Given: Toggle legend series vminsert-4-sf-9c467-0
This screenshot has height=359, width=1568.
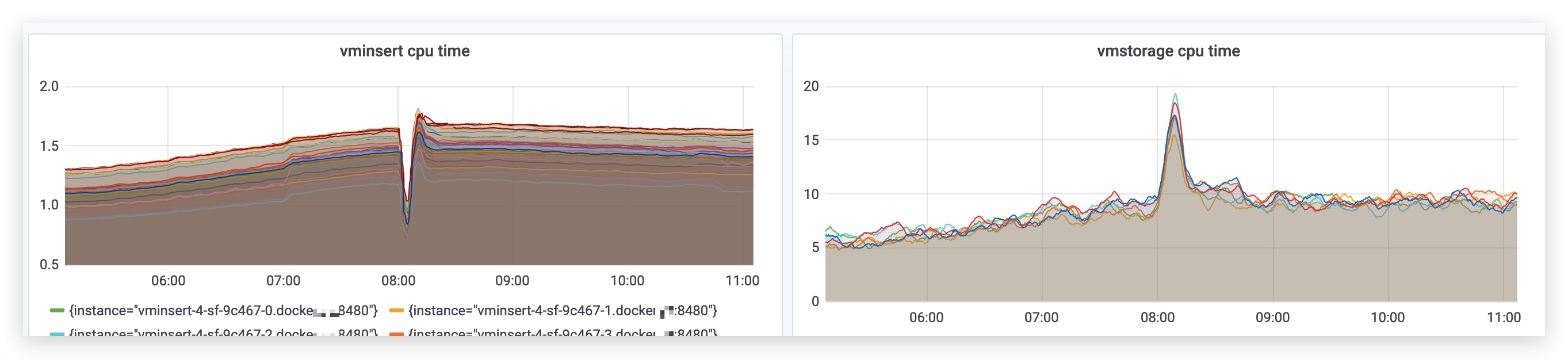Looking at the screenshot, I should (x=223, y=310).
